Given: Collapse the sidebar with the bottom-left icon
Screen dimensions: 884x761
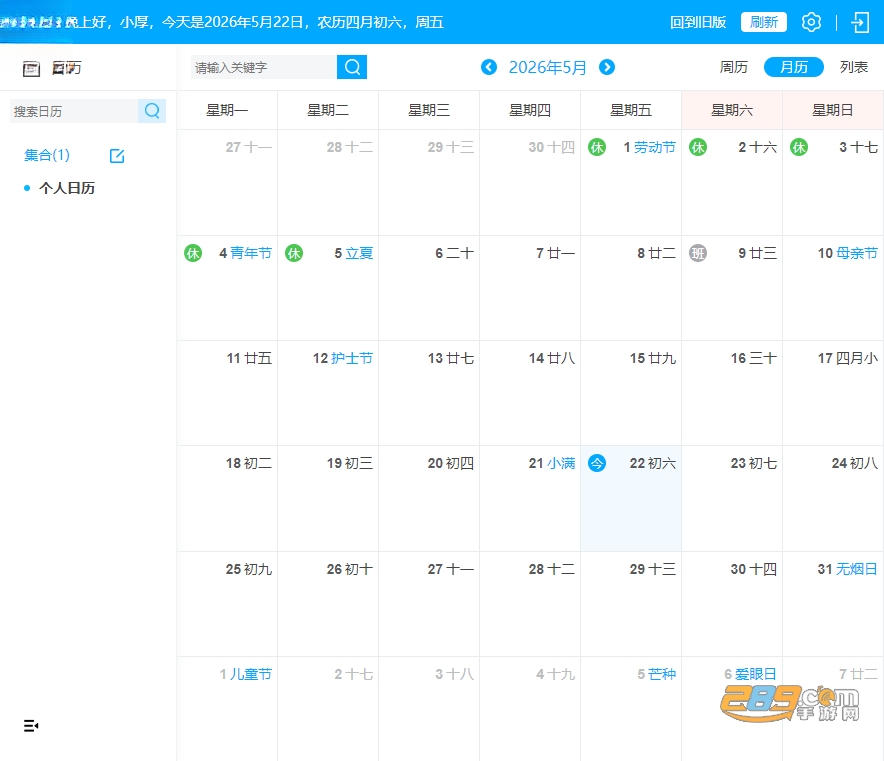Looking at the screenshot, I should click(31, 725).
